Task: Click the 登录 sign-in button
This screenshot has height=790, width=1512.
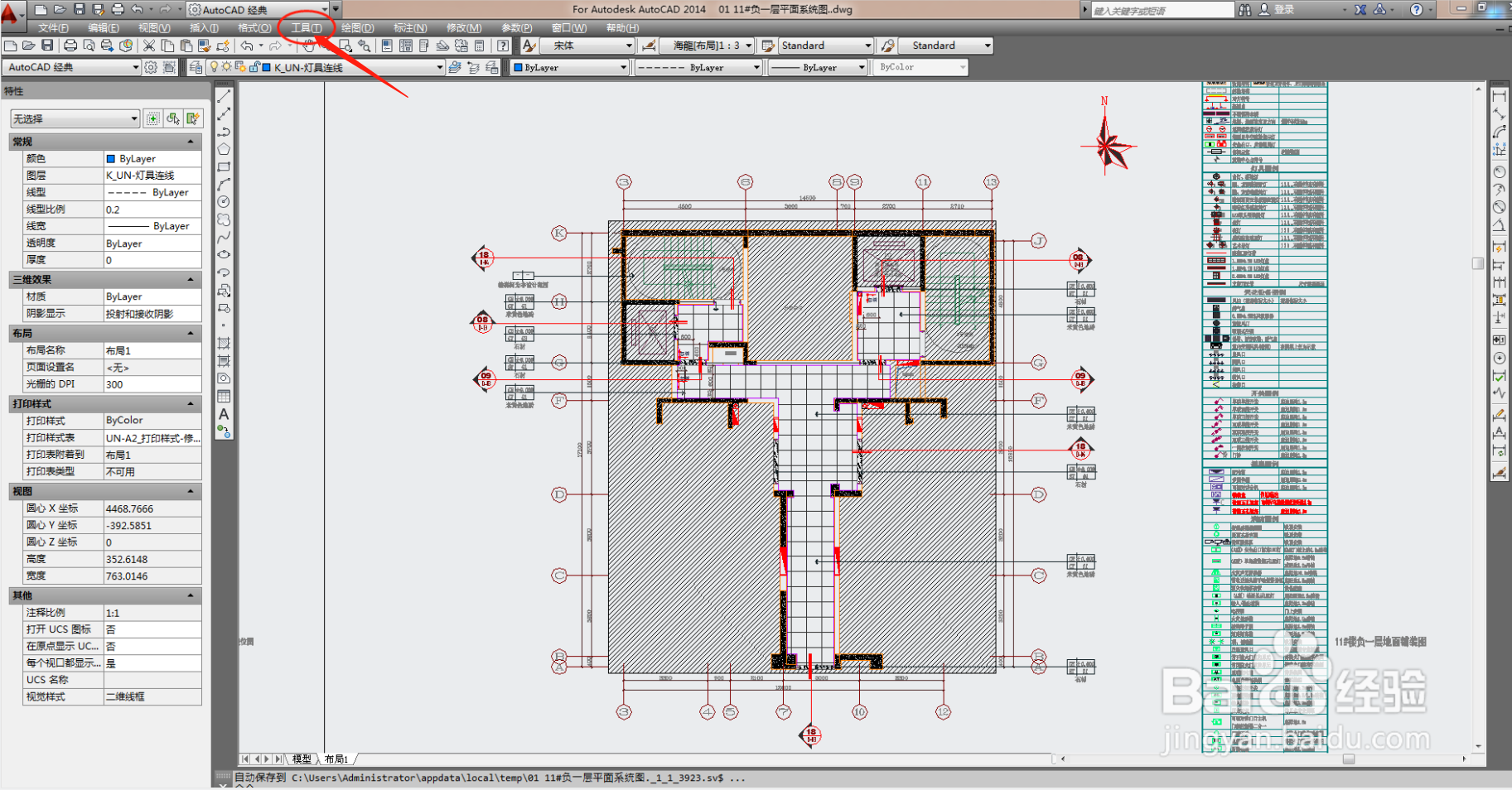Action: click(1276, 9)
